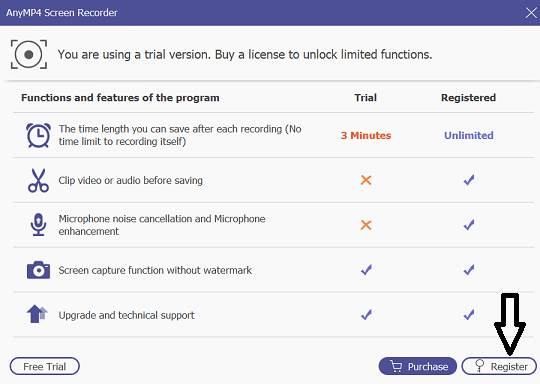Click Trial checkmark for screen capture row

tap(366, 270)
